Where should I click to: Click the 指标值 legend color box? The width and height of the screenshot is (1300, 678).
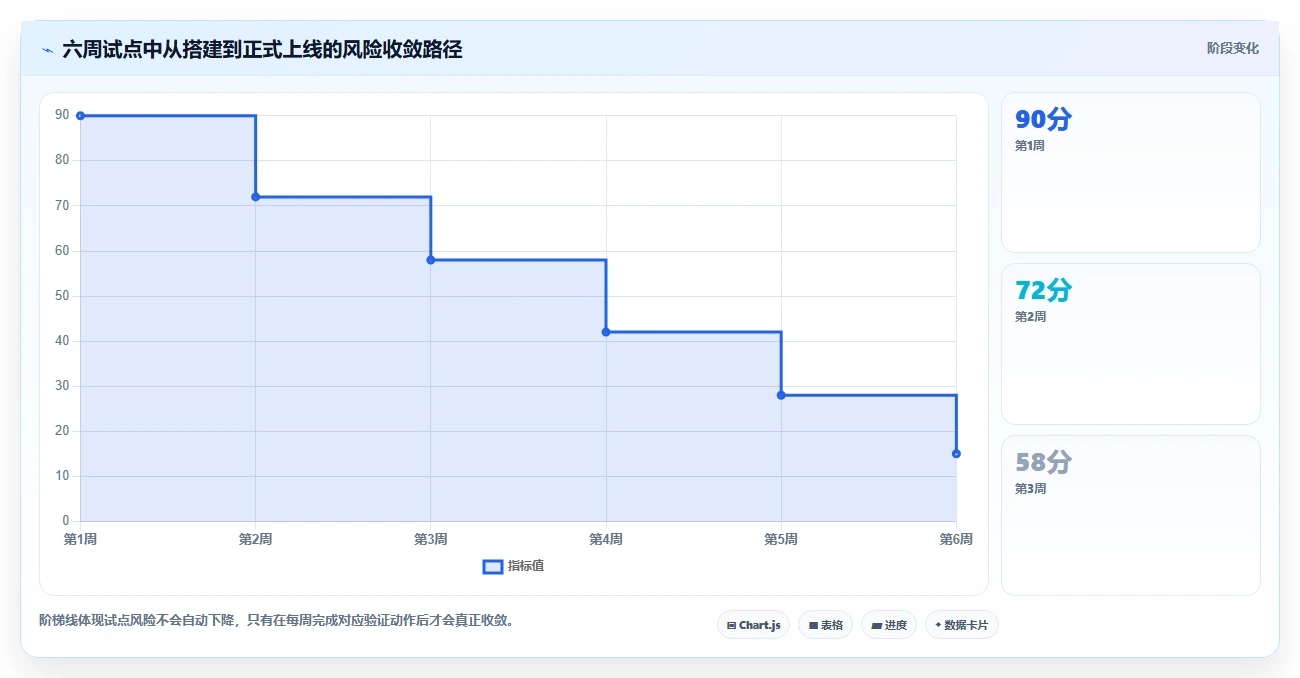click(492, 566)
